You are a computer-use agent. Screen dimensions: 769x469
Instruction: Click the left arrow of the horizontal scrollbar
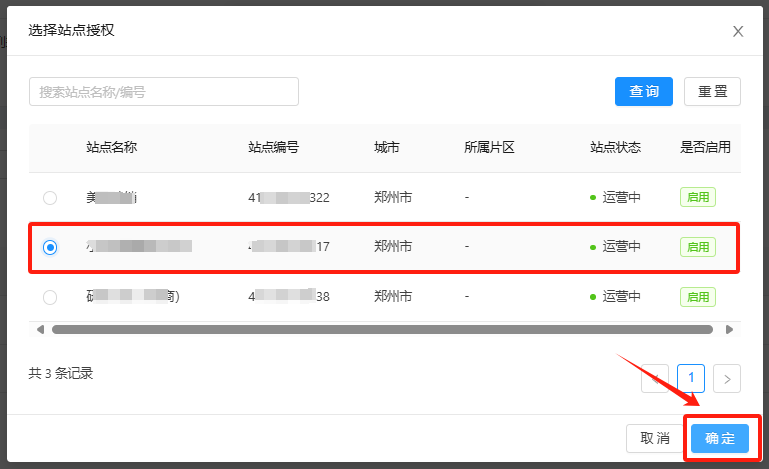tap(41, 329)
